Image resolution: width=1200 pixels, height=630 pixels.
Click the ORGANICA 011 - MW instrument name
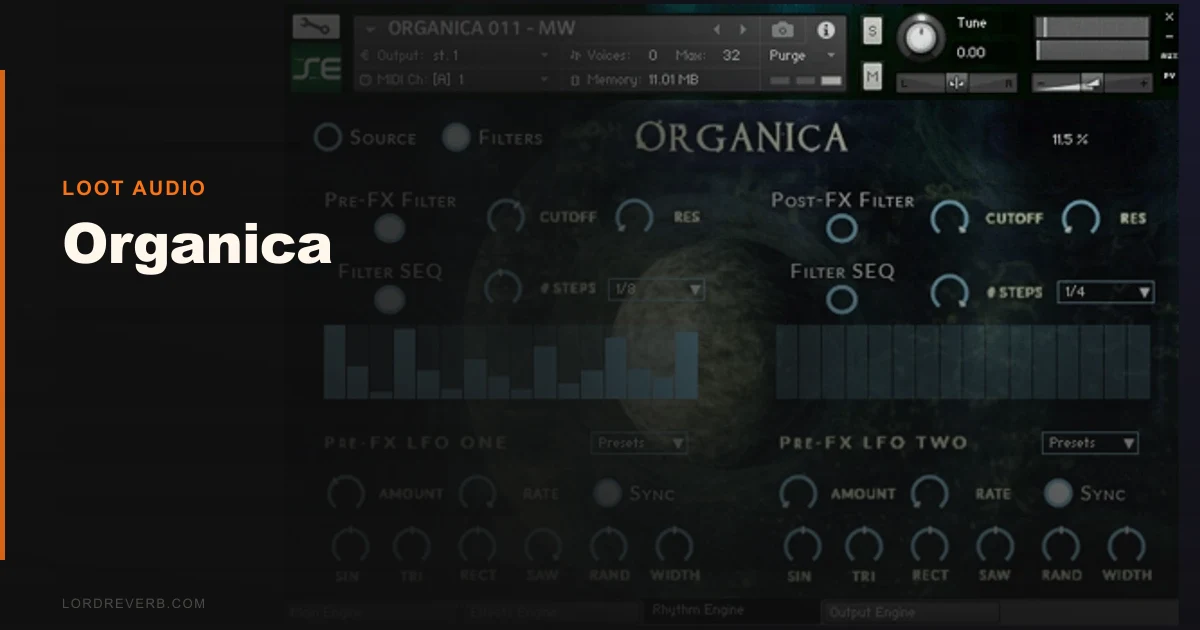coord(482,29)
